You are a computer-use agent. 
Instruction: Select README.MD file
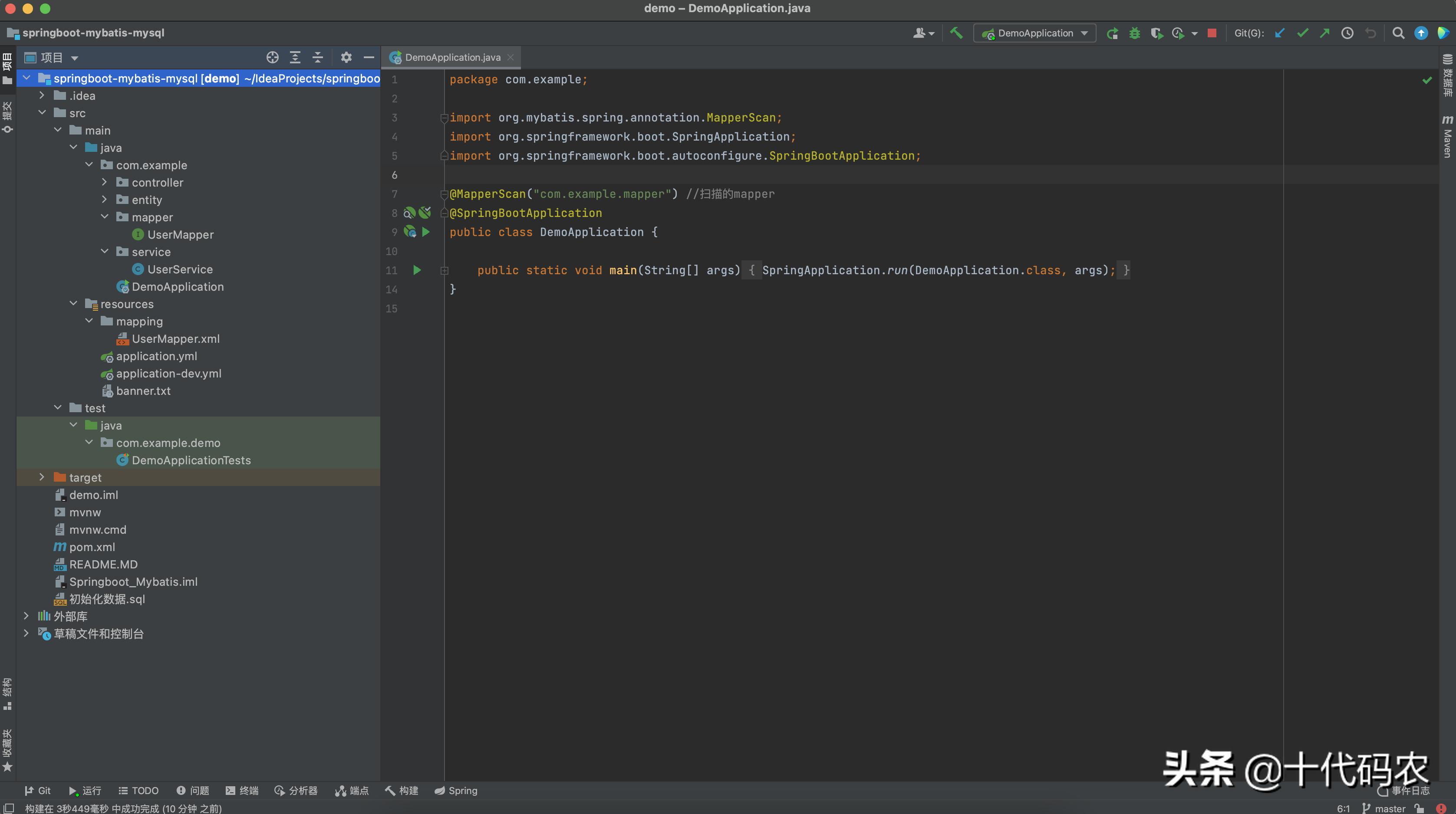pyautogui.click(x=103, y=565)
